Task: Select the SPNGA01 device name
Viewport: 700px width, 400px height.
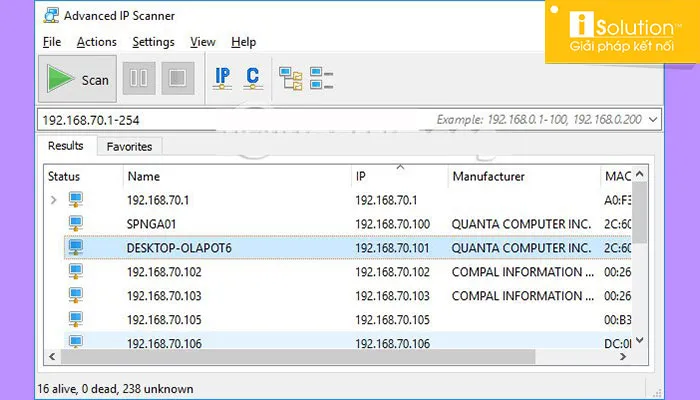Action: 151,224
